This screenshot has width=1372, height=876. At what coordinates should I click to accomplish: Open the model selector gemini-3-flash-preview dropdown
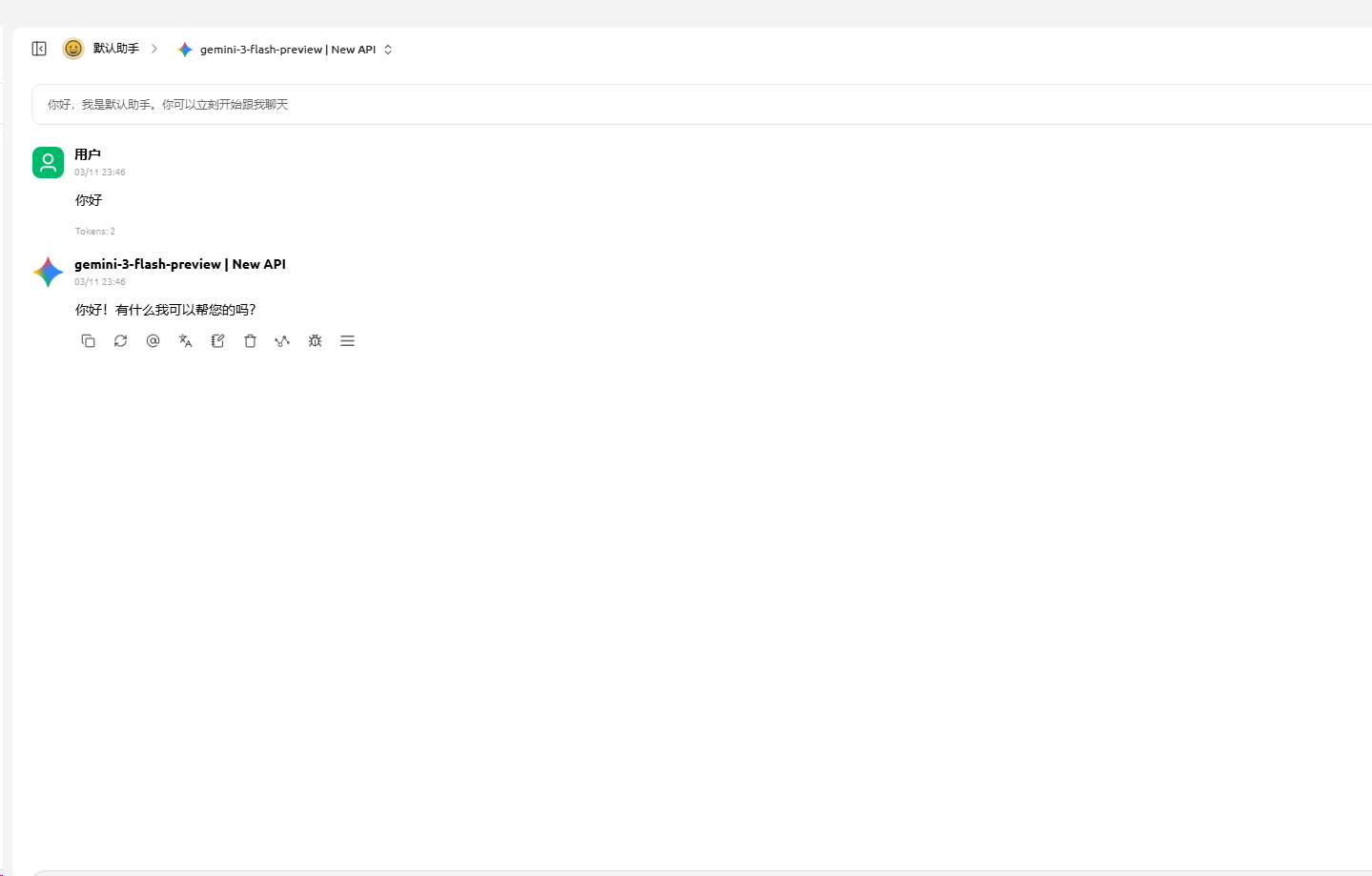tap(286, 50)
